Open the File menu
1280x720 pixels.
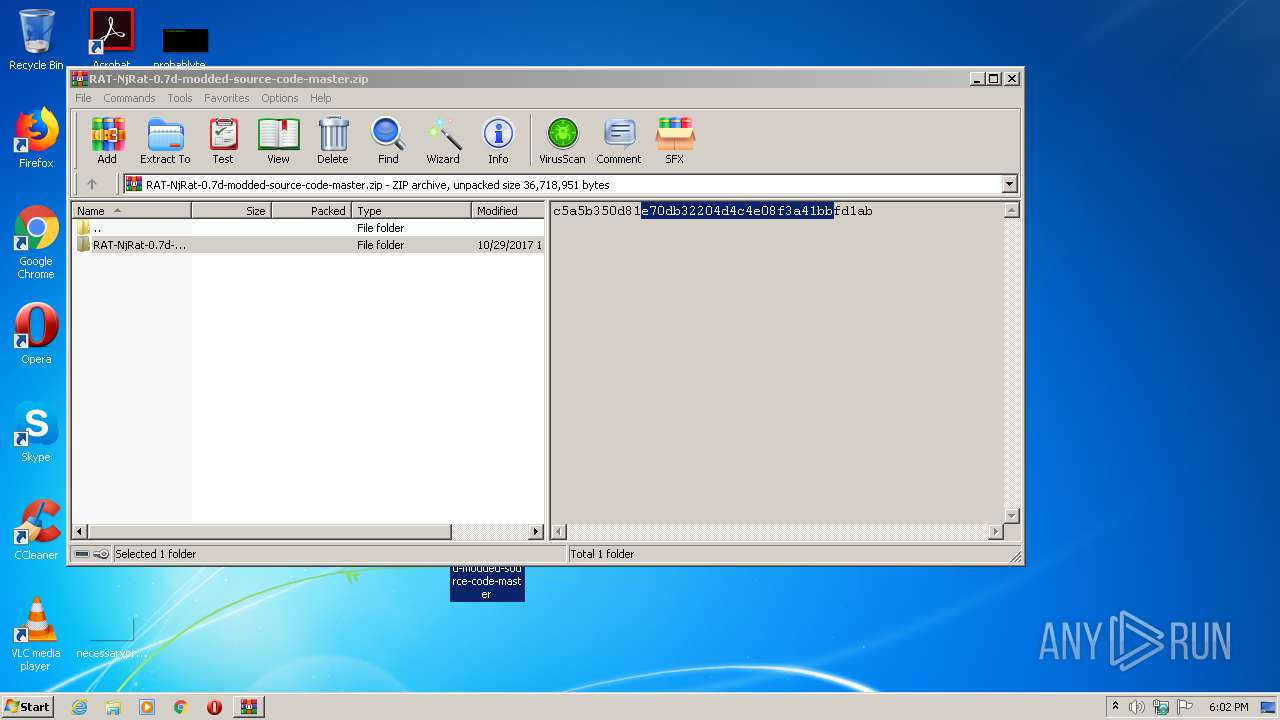[83, 98]
